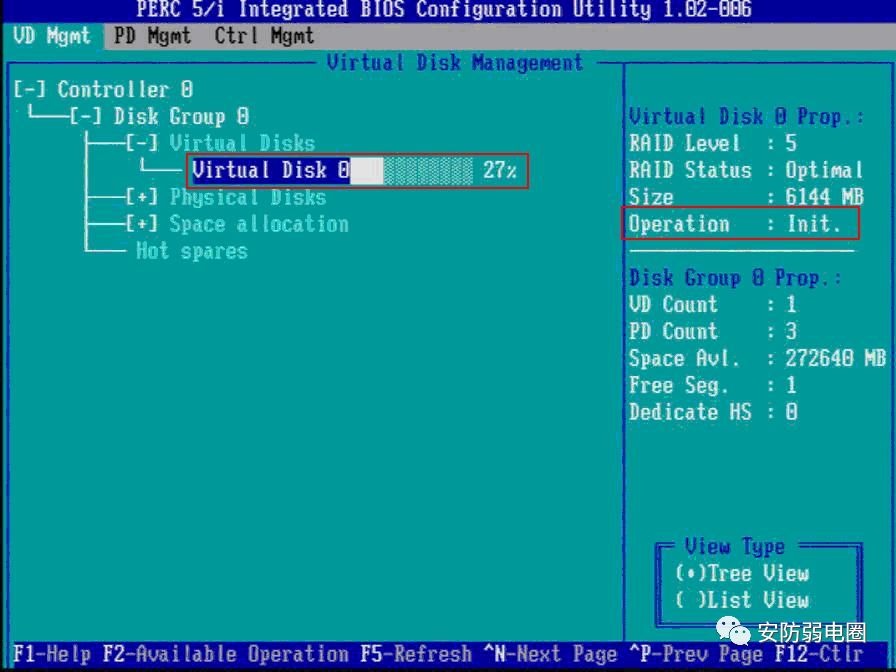This screenshot has width=896, height=672.
Task: Click the Size 6144 MB value
Action: 824,197
